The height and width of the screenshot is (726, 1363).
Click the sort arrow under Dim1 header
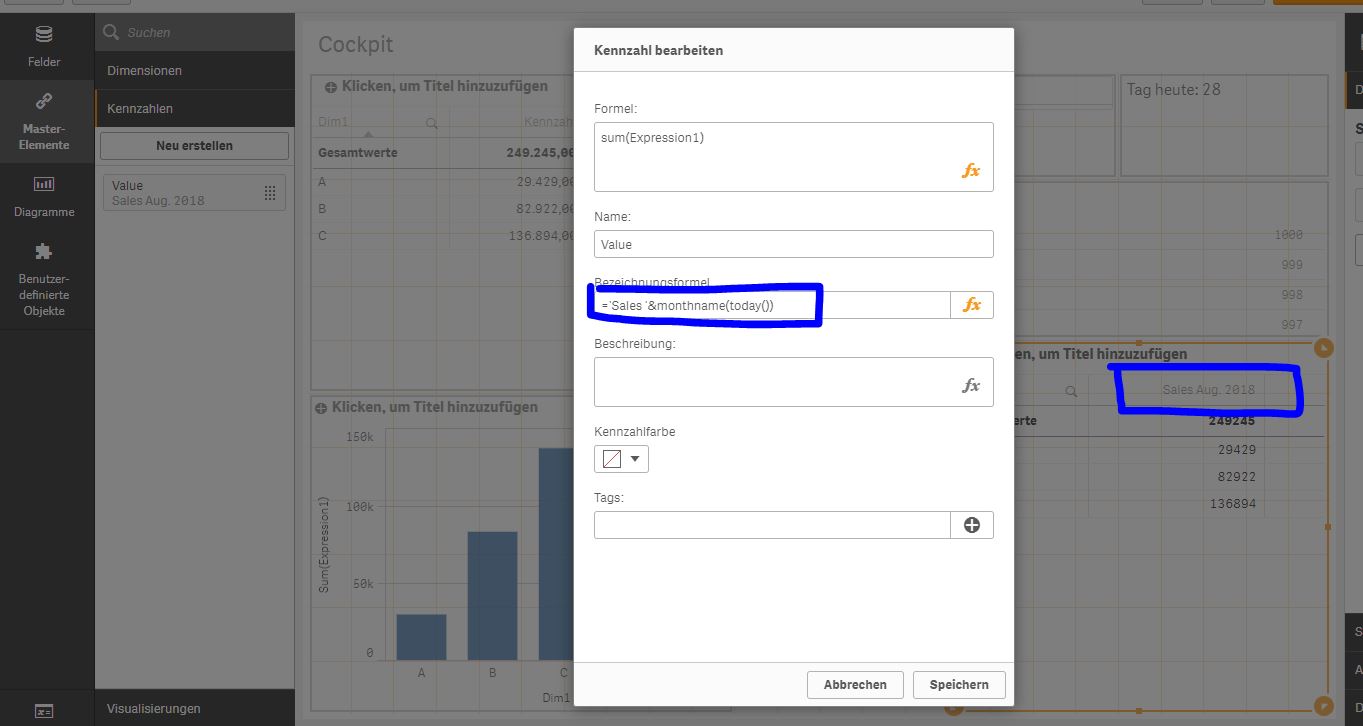(x=368, y=134)
